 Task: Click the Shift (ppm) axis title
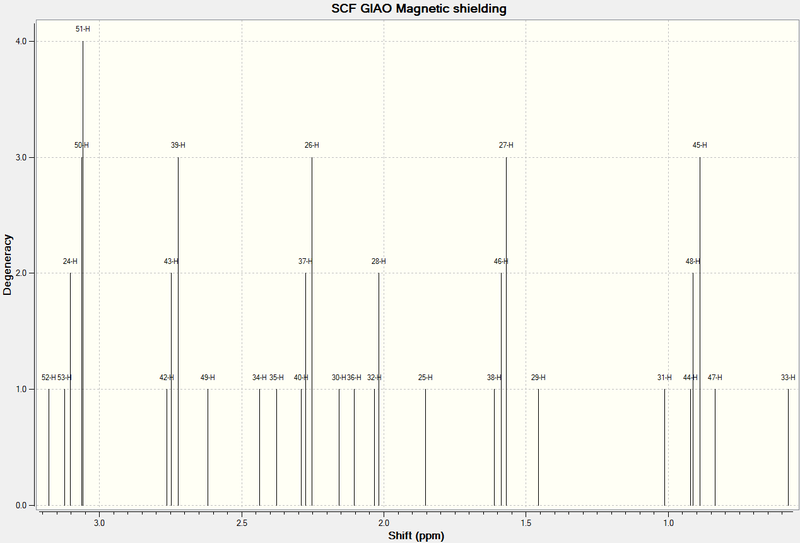(x=416, y=536)
